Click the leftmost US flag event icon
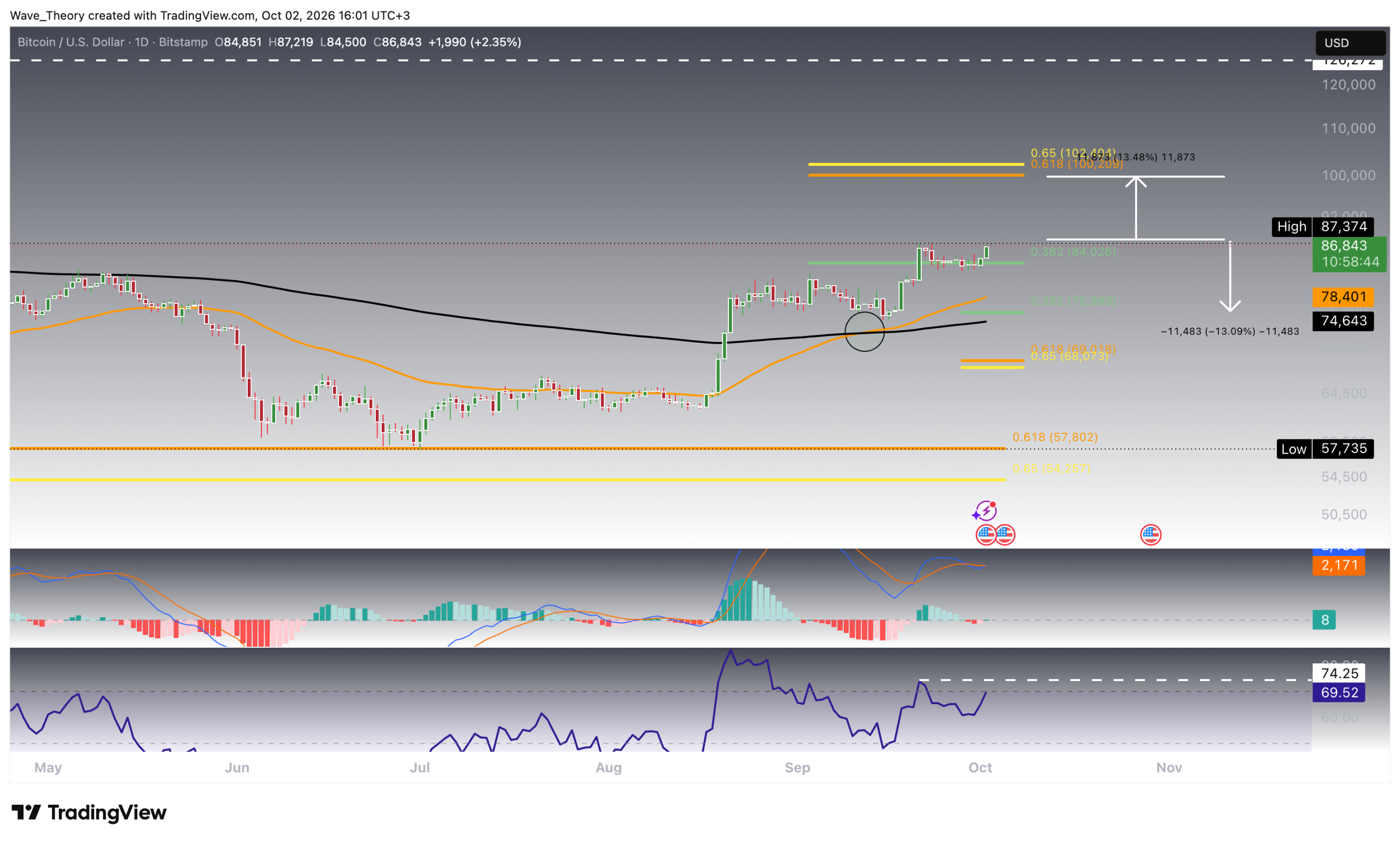 pyautogui.click(x=985, y=534)
